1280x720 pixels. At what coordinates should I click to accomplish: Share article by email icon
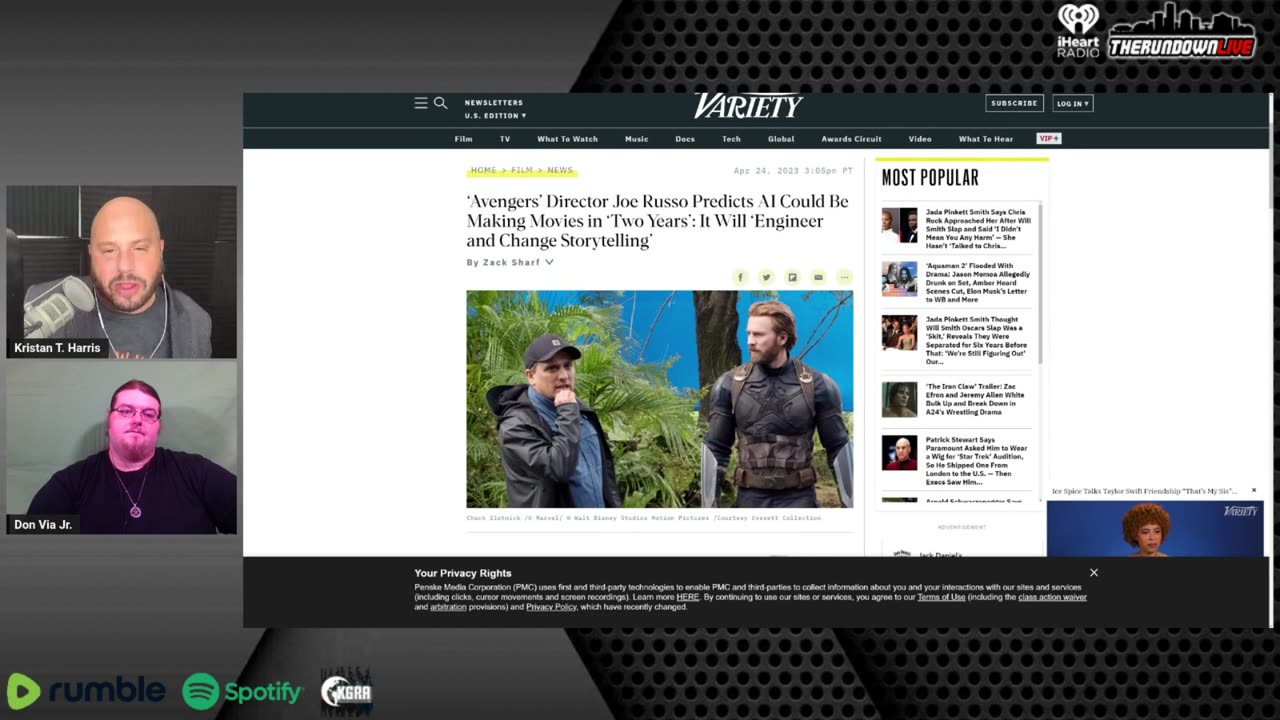818,277
